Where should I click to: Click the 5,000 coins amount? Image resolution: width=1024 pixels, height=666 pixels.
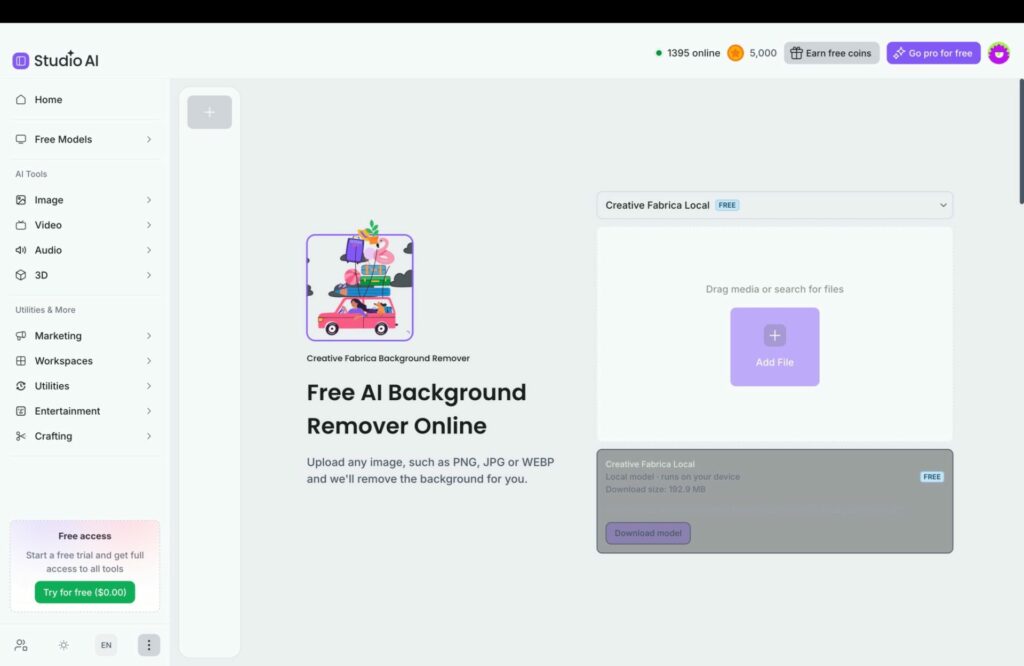point(763,53)
